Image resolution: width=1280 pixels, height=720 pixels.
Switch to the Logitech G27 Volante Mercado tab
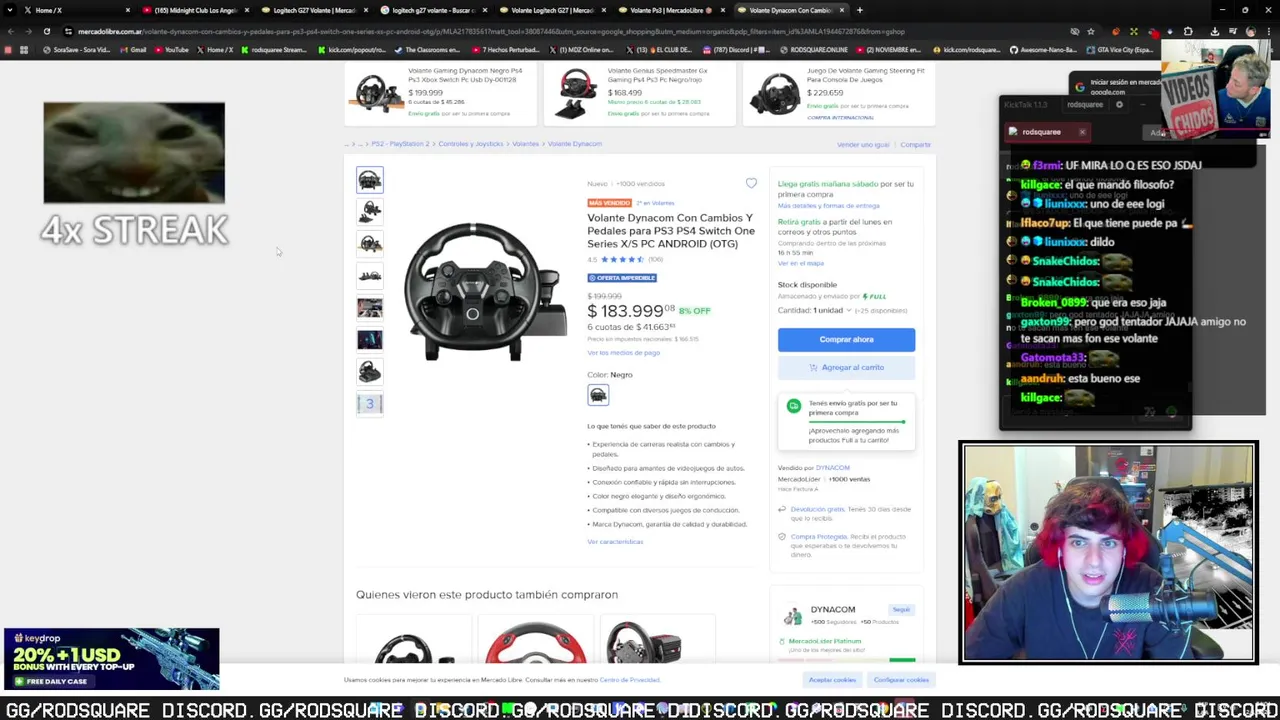pyautogui.click(x=315, y=10)
